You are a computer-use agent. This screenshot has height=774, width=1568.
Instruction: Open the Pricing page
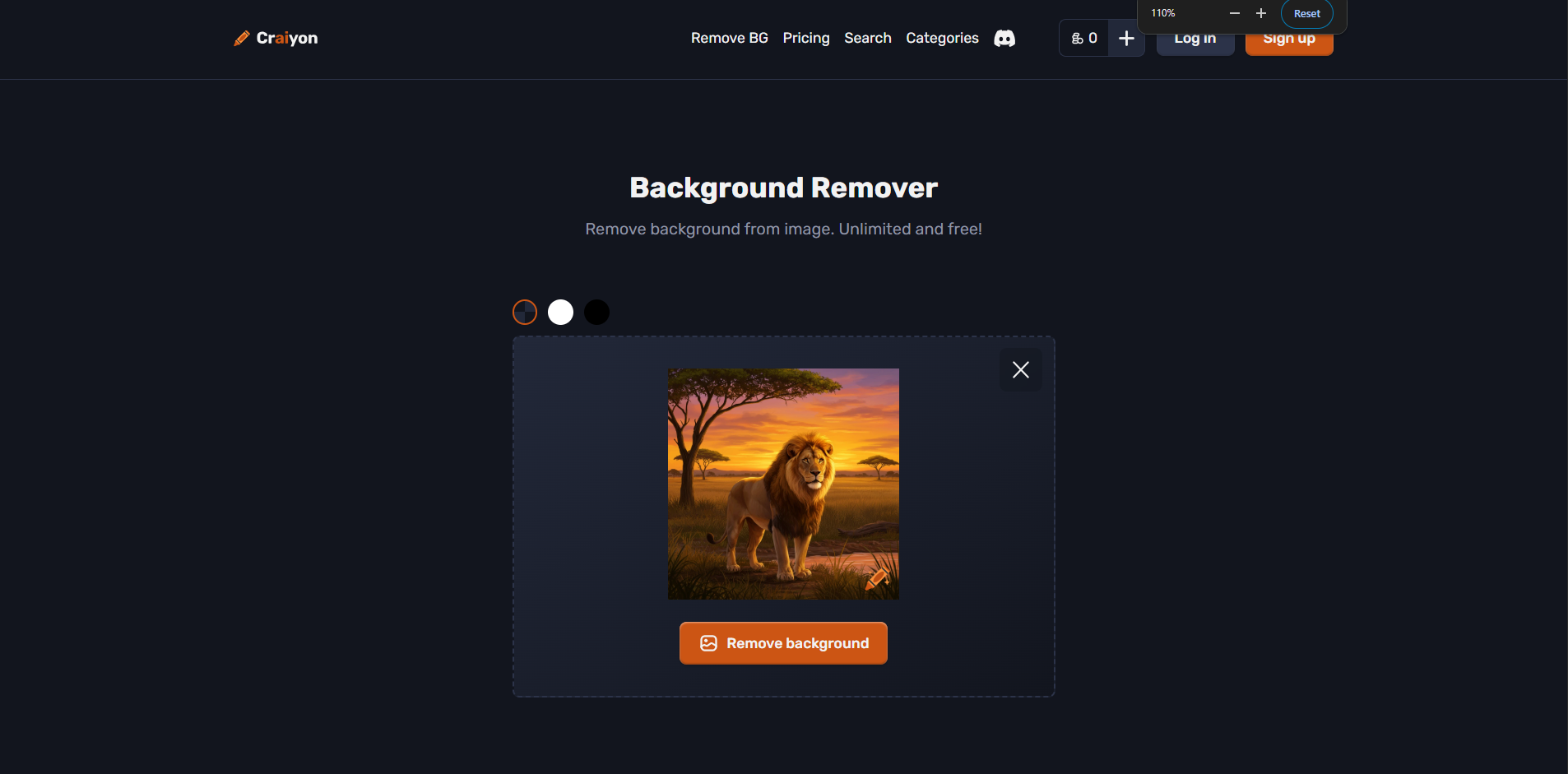(x=805, y=38)
